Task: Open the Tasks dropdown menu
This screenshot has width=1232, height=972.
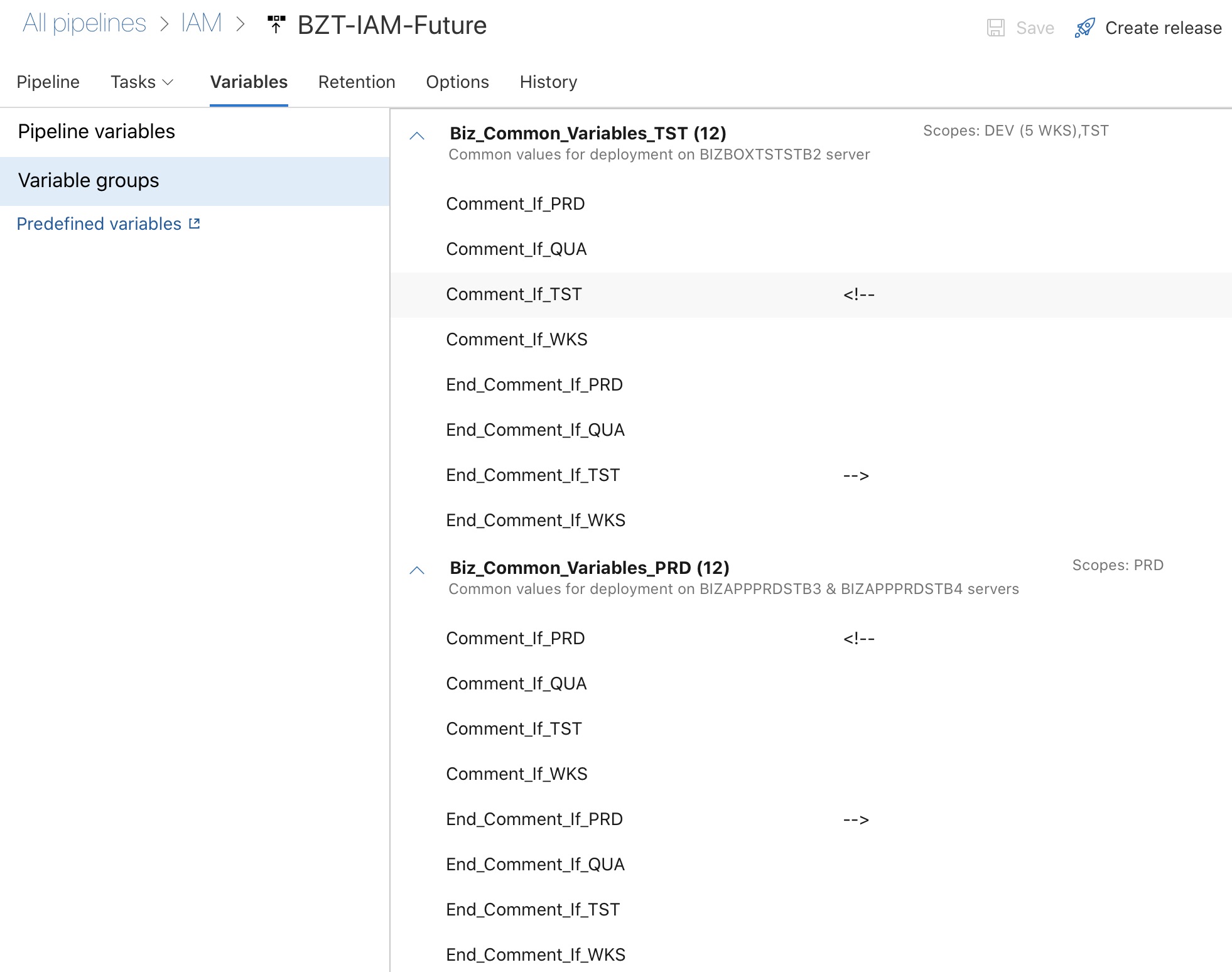Action: tap(142, 82)
